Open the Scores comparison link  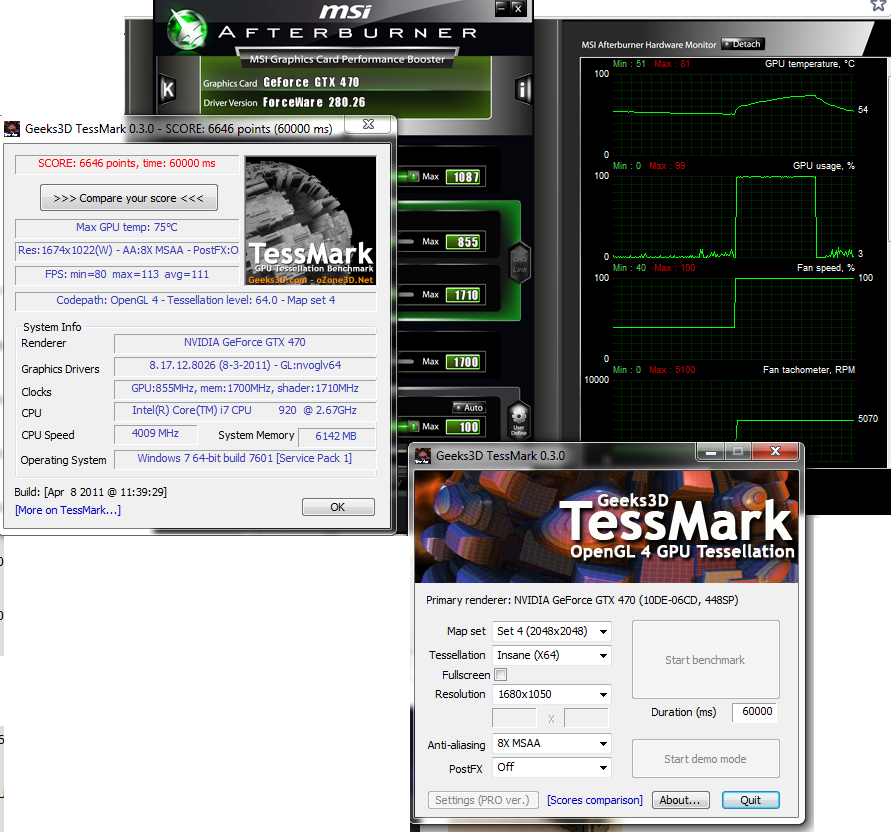tap(594, 800)
